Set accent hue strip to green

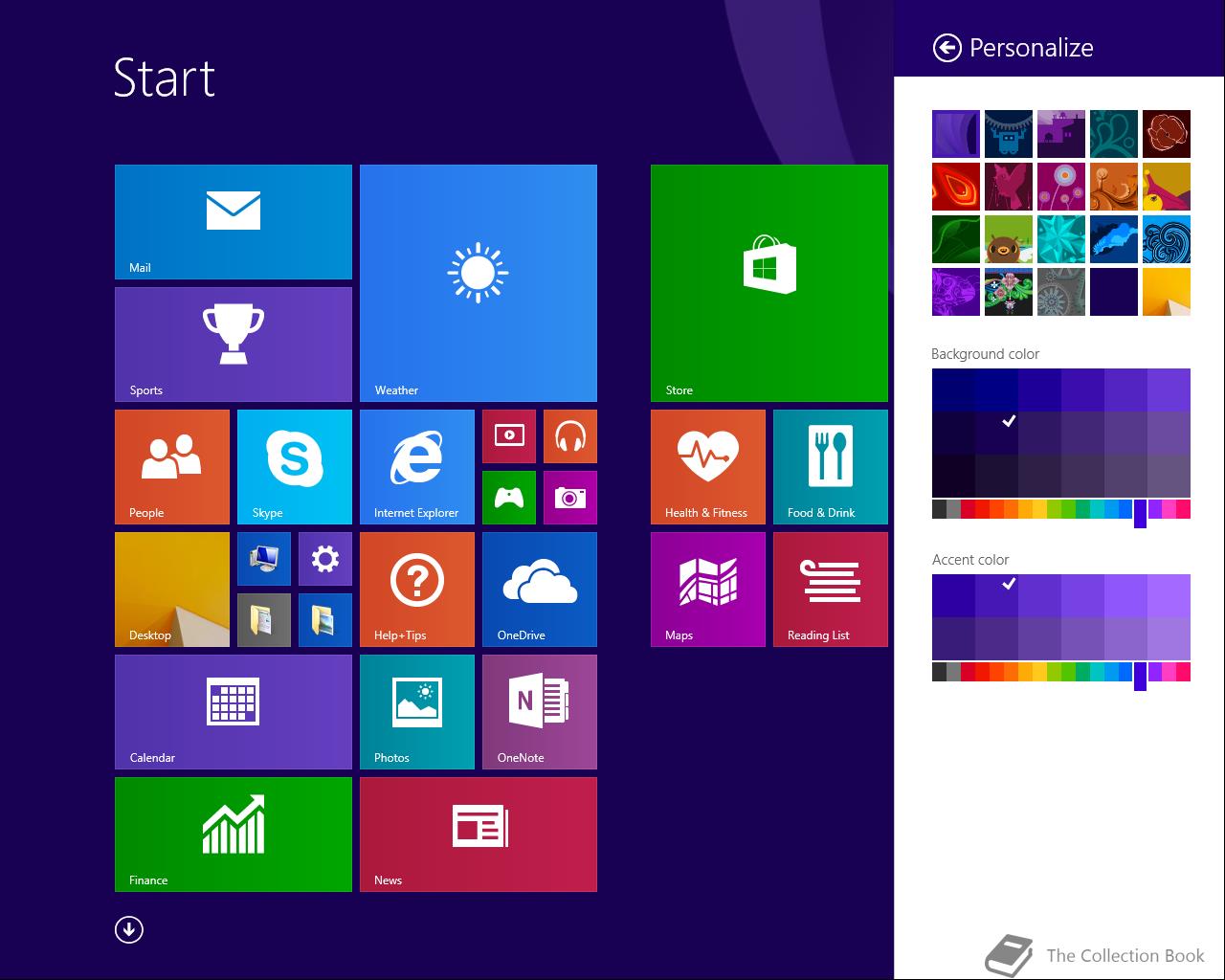pyautogui.click(x=1068, y=672)
